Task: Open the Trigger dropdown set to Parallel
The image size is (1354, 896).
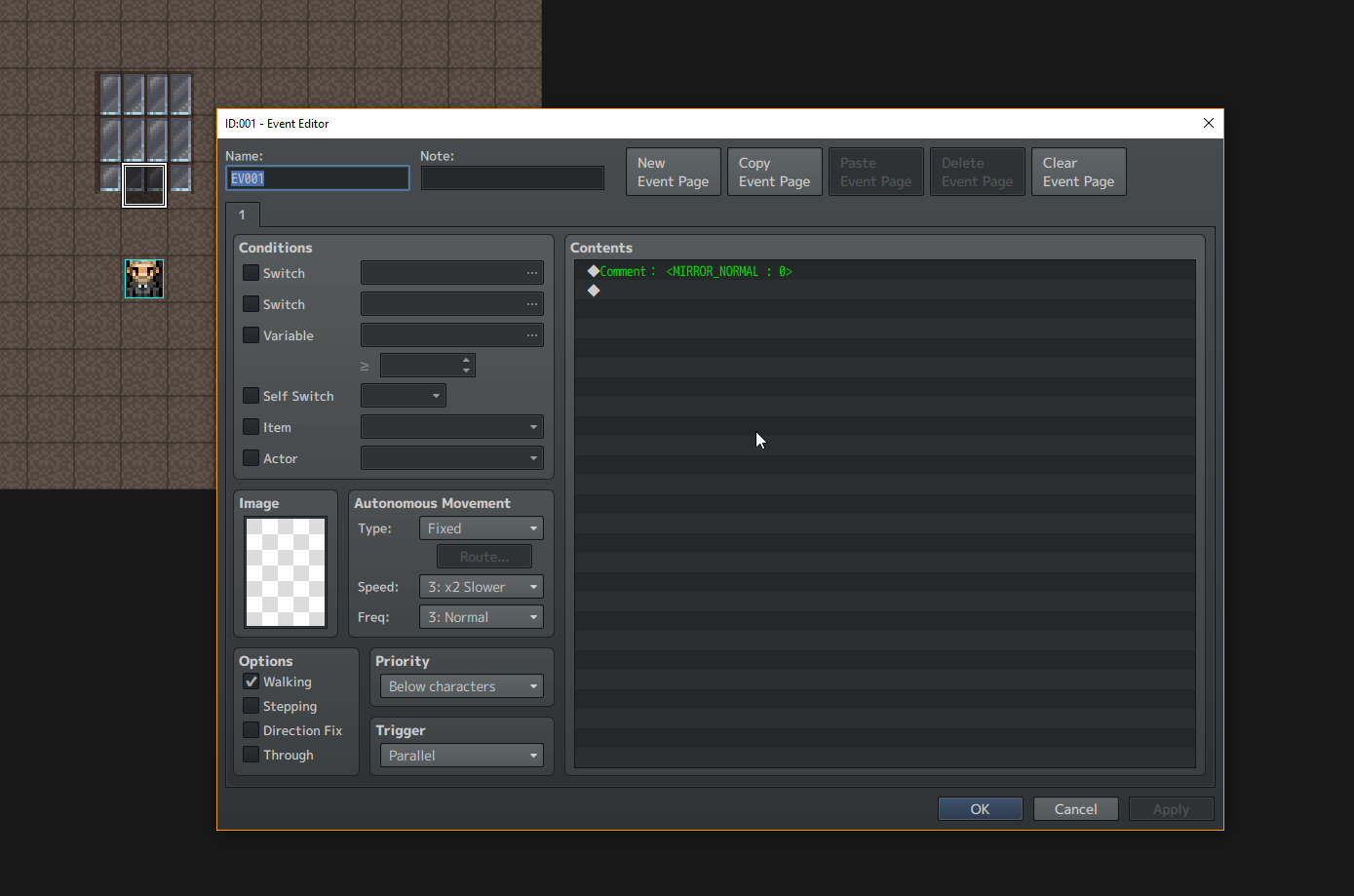Action: click(462, 756)
